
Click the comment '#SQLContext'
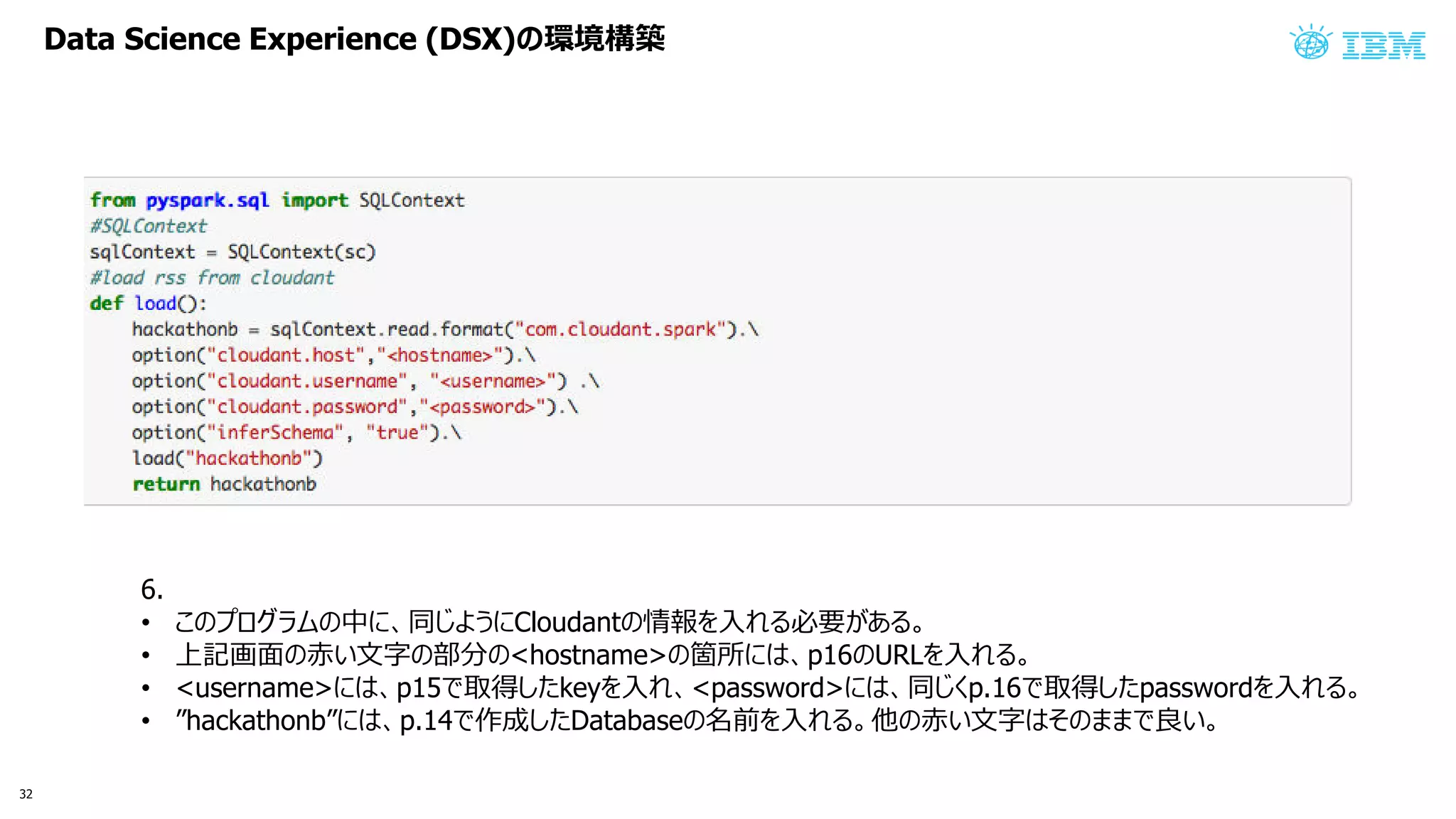(x=148, y=226)
